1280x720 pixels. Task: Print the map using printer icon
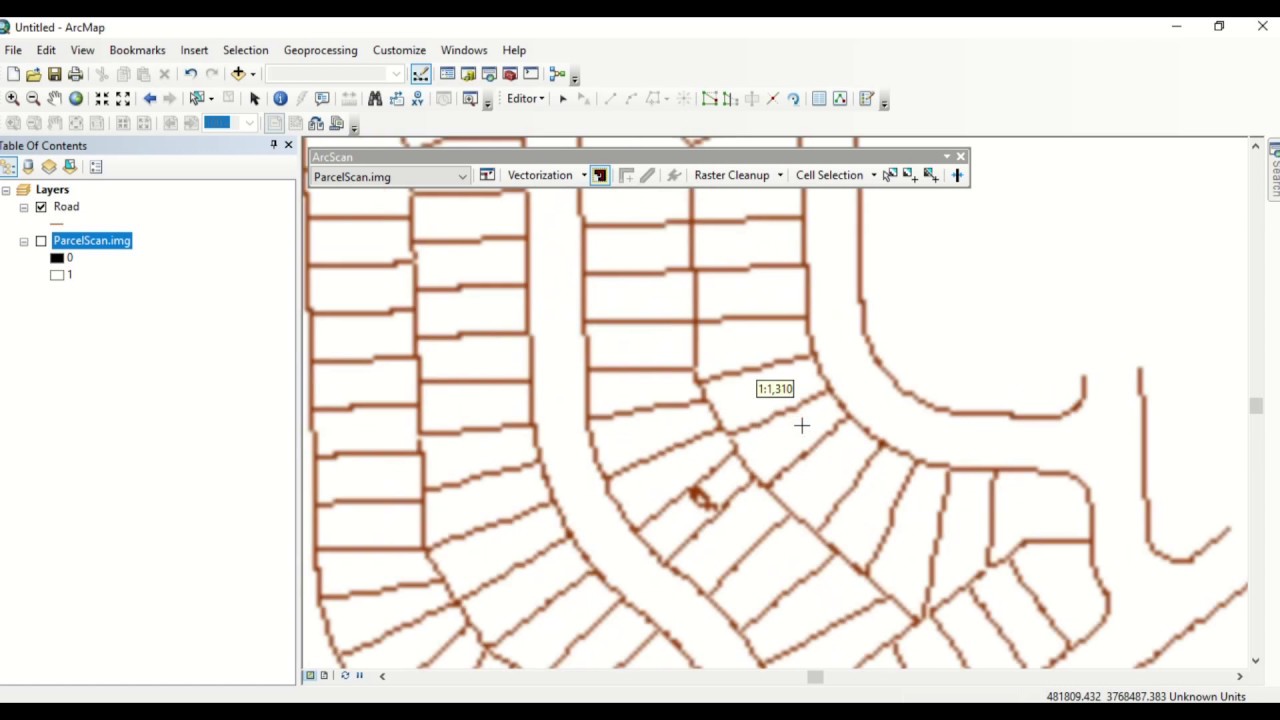click(76, 74)
